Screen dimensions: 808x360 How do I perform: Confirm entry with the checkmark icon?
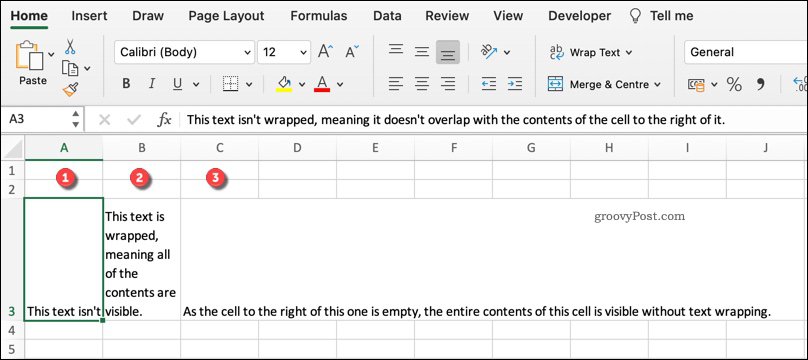click(134, 120)
